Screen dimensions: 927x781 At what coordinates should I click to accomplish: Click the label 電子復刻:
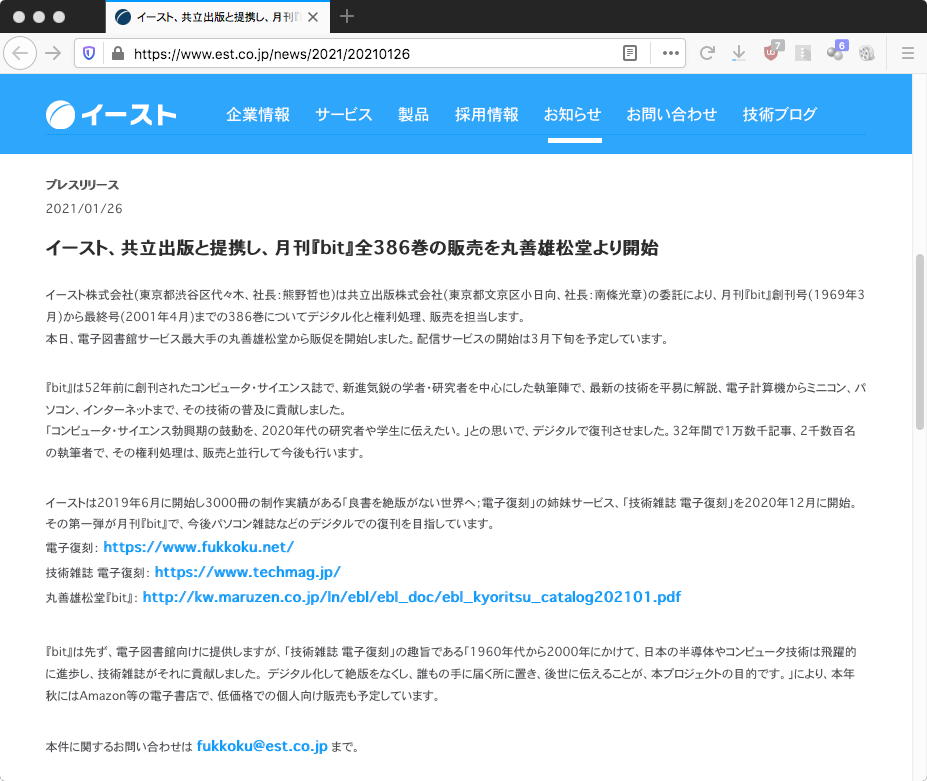[x=72, y=547]
